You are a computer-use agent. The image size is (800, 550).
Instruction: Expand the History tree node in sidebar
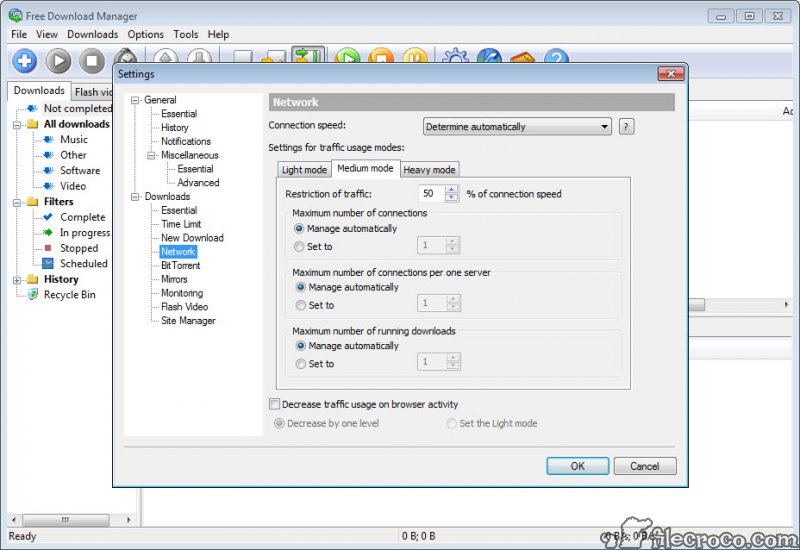17,280
